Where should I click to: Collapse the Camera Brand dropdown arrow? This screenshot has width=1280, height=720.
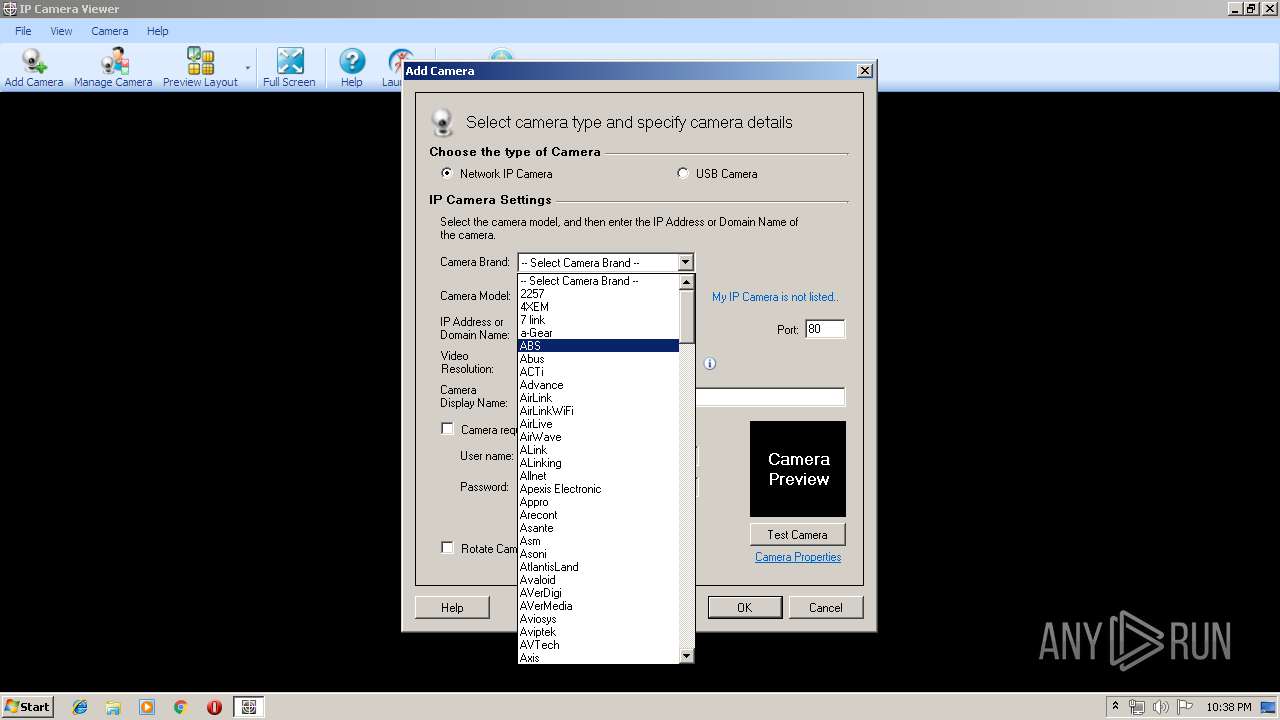(685, 263)
